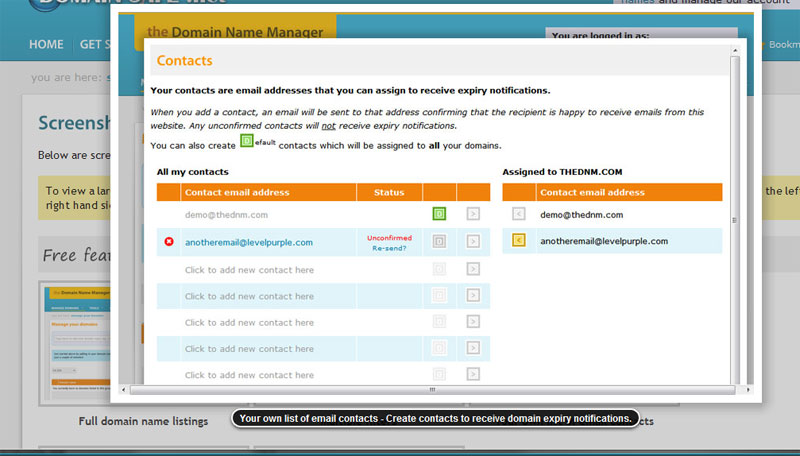This screenshot has height=456, width=800.
Task: Click first "Click to add new contact here" field
Action: point(249,270)
